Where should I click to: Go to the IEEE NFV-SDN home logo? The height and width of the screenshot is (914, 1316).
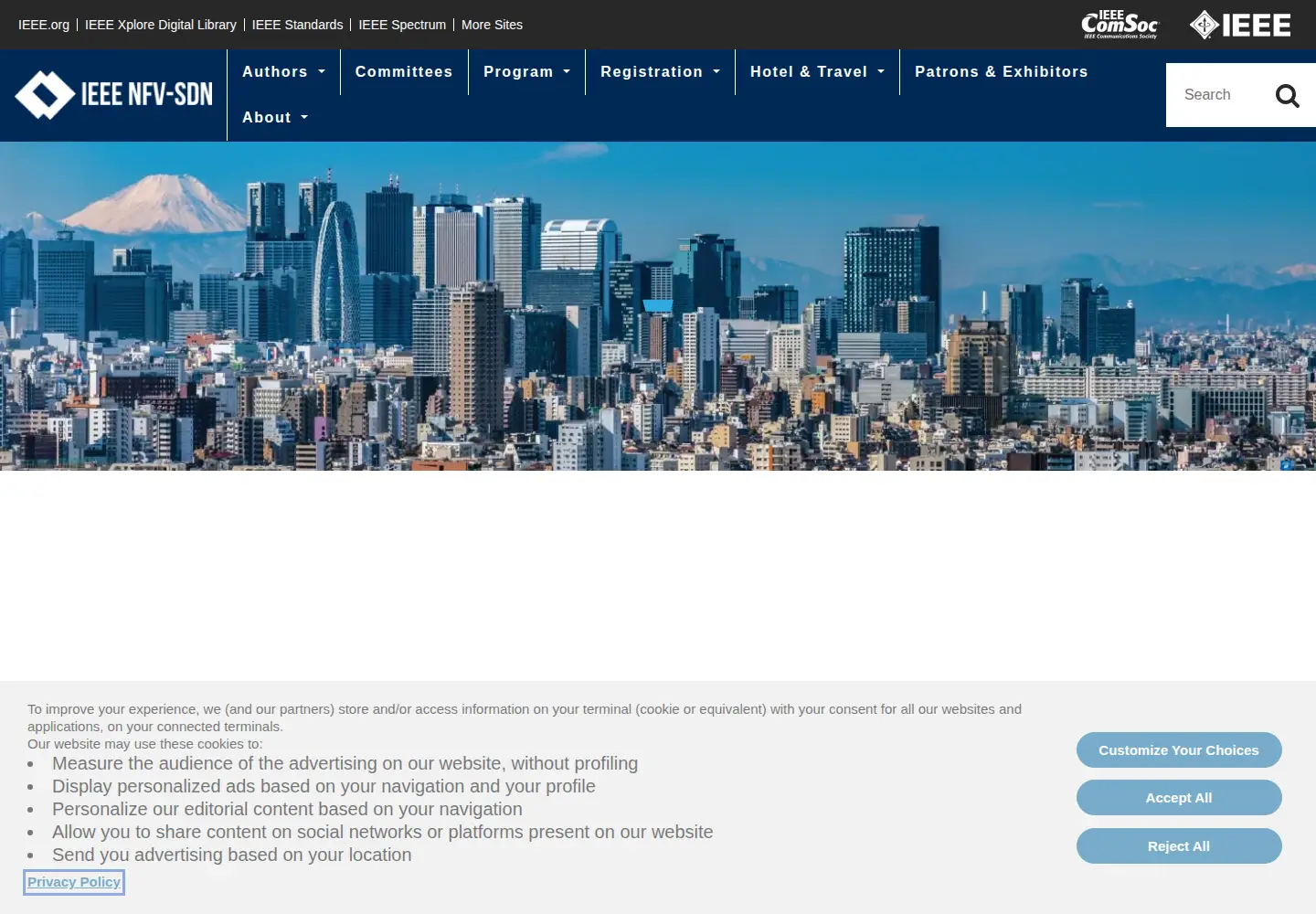[x=113, y=95]
